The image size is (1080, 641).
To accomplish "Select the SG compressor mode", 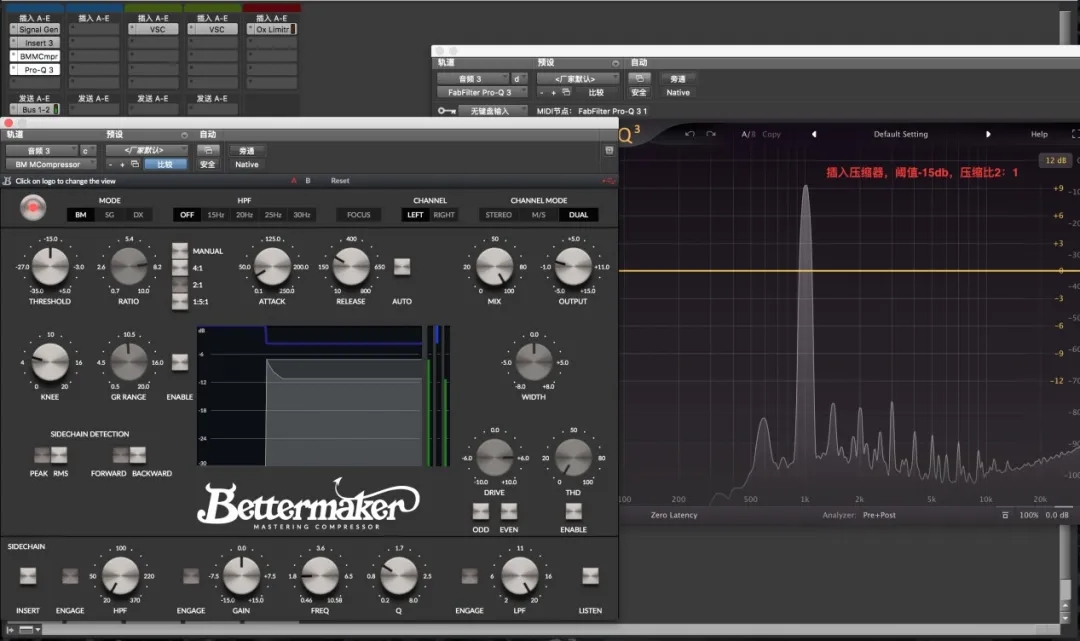I will (x=110, y=215).
